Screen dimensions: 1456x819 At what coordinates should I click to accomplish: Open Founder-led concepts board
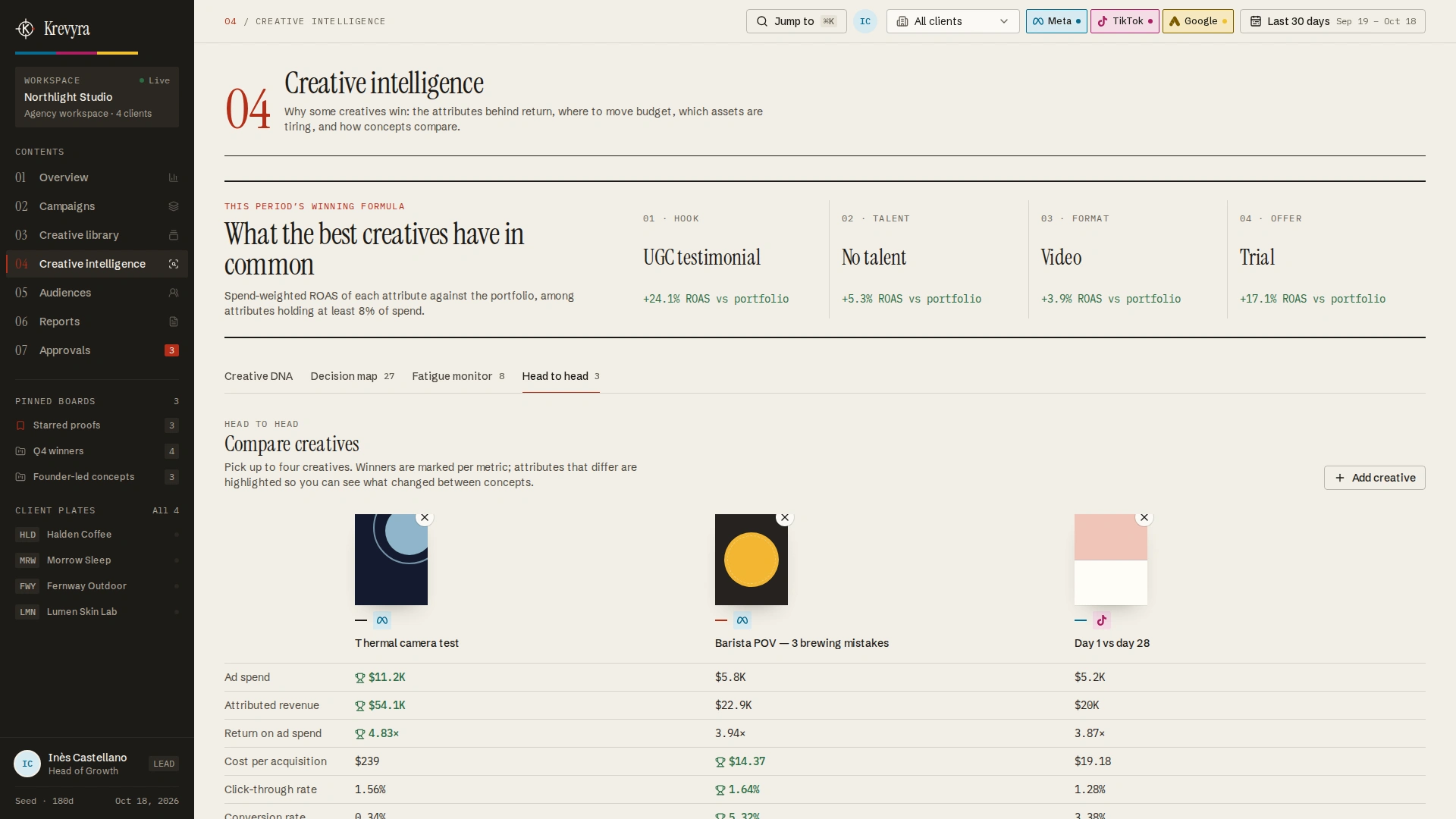coord(97,477)
